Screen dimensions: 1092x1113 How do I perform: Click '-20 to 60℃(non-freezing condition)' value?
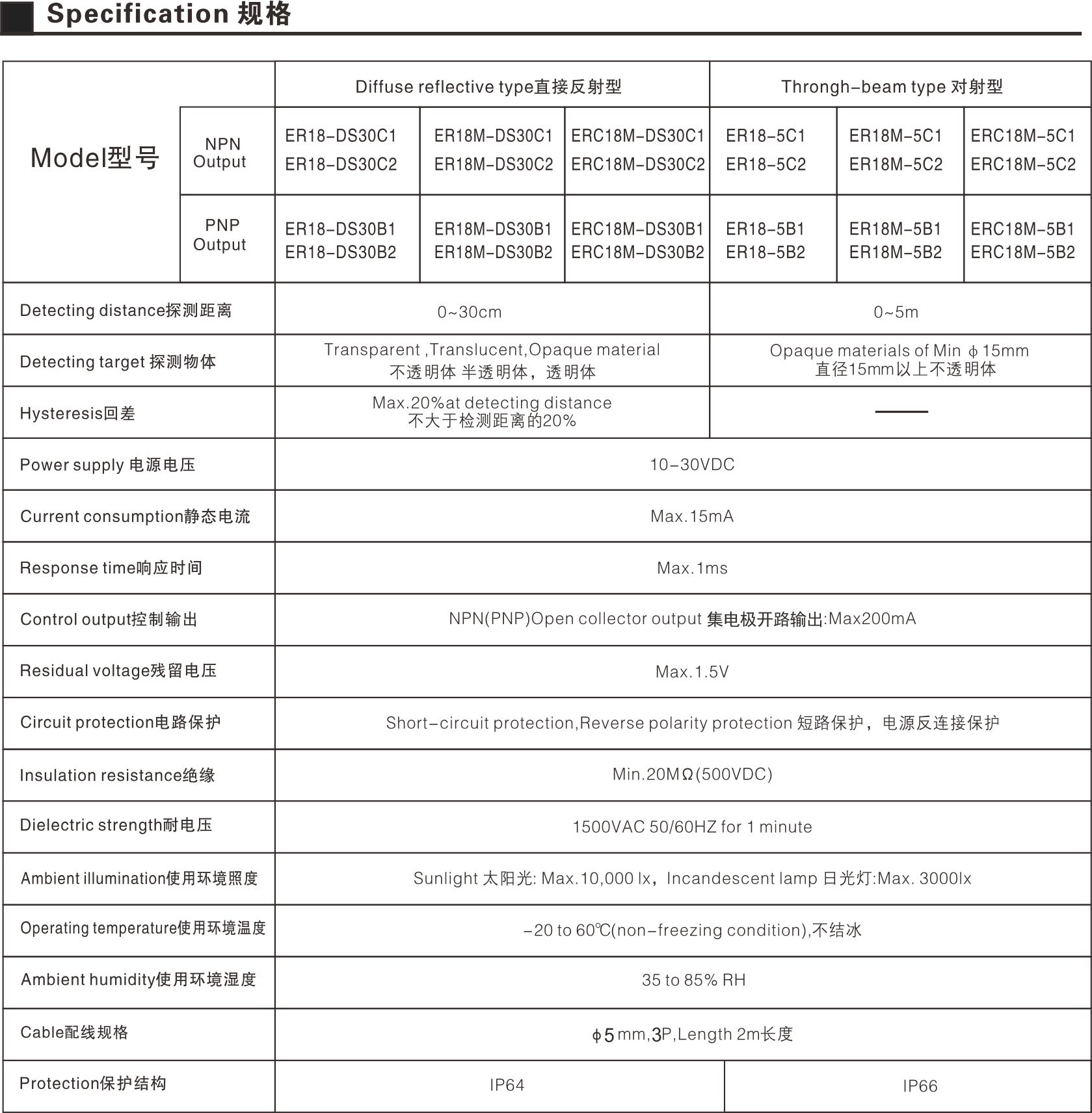(667, 930)
